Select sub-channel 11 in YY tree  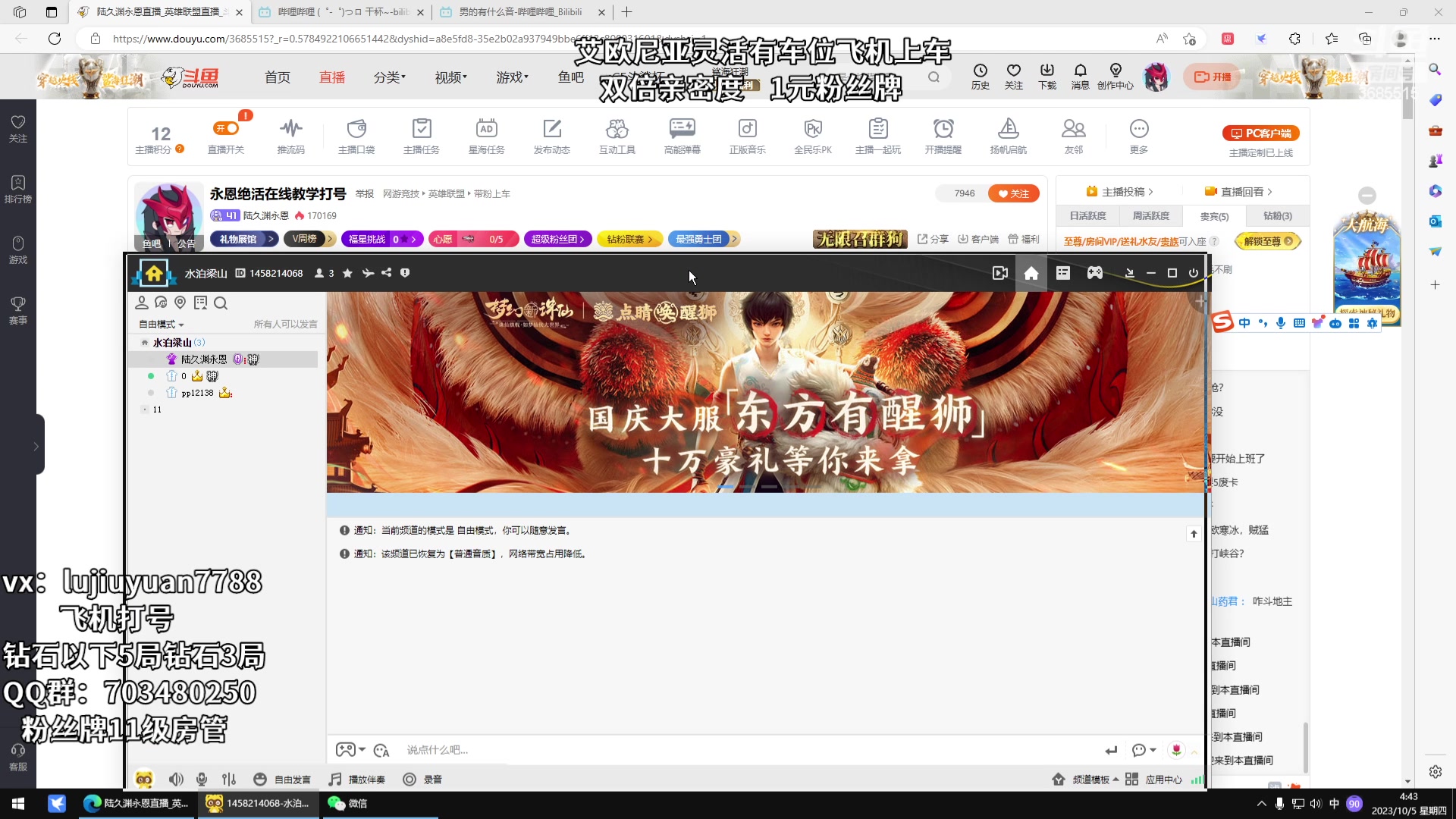click(157, 409)
